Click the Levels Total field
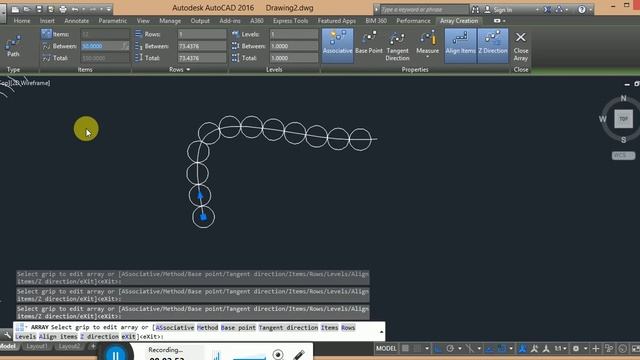640x360 pixels. click(293, 58)
